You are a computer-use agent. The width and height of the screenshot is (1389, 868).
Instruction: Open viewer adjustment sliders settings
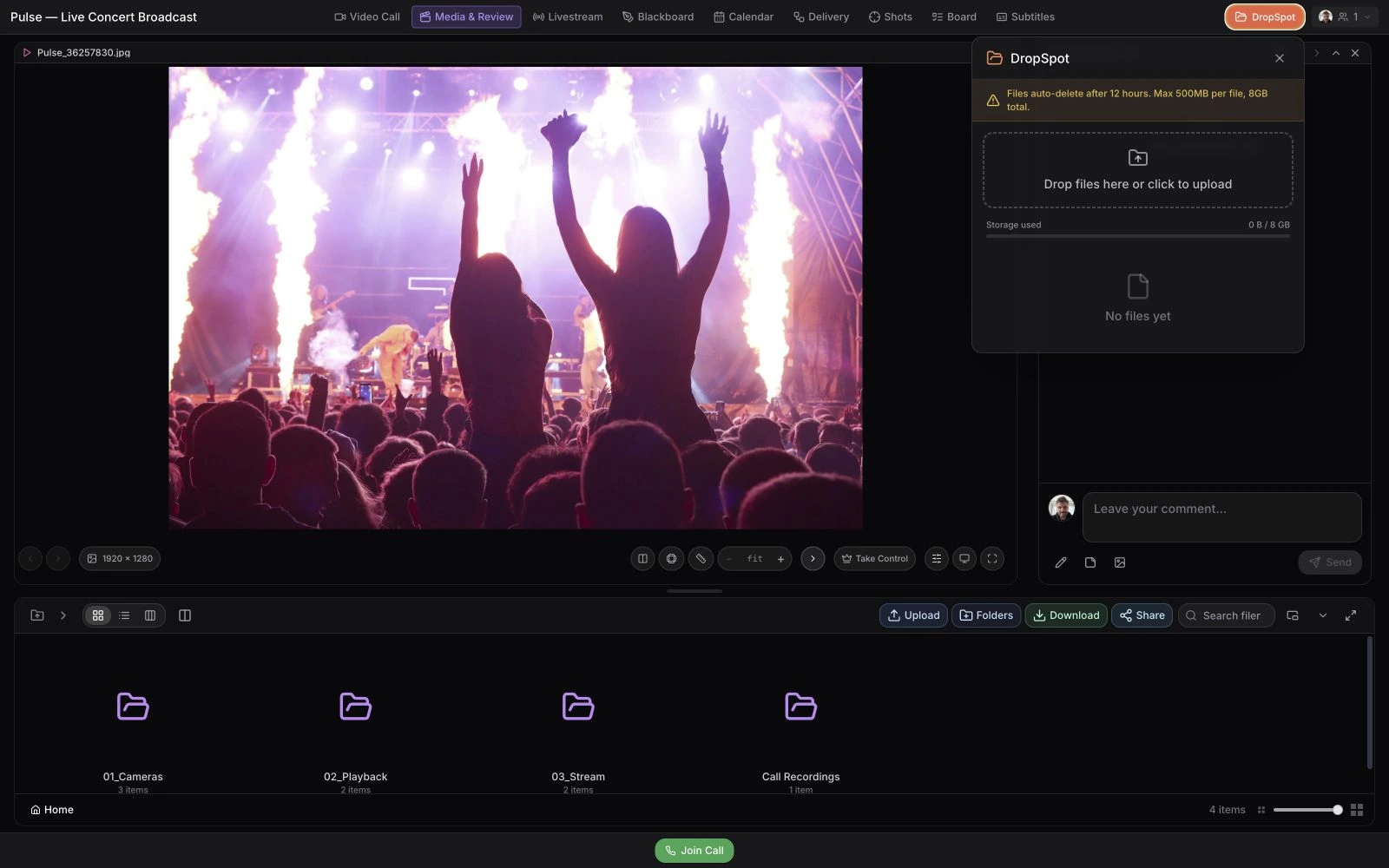[936, 559]
